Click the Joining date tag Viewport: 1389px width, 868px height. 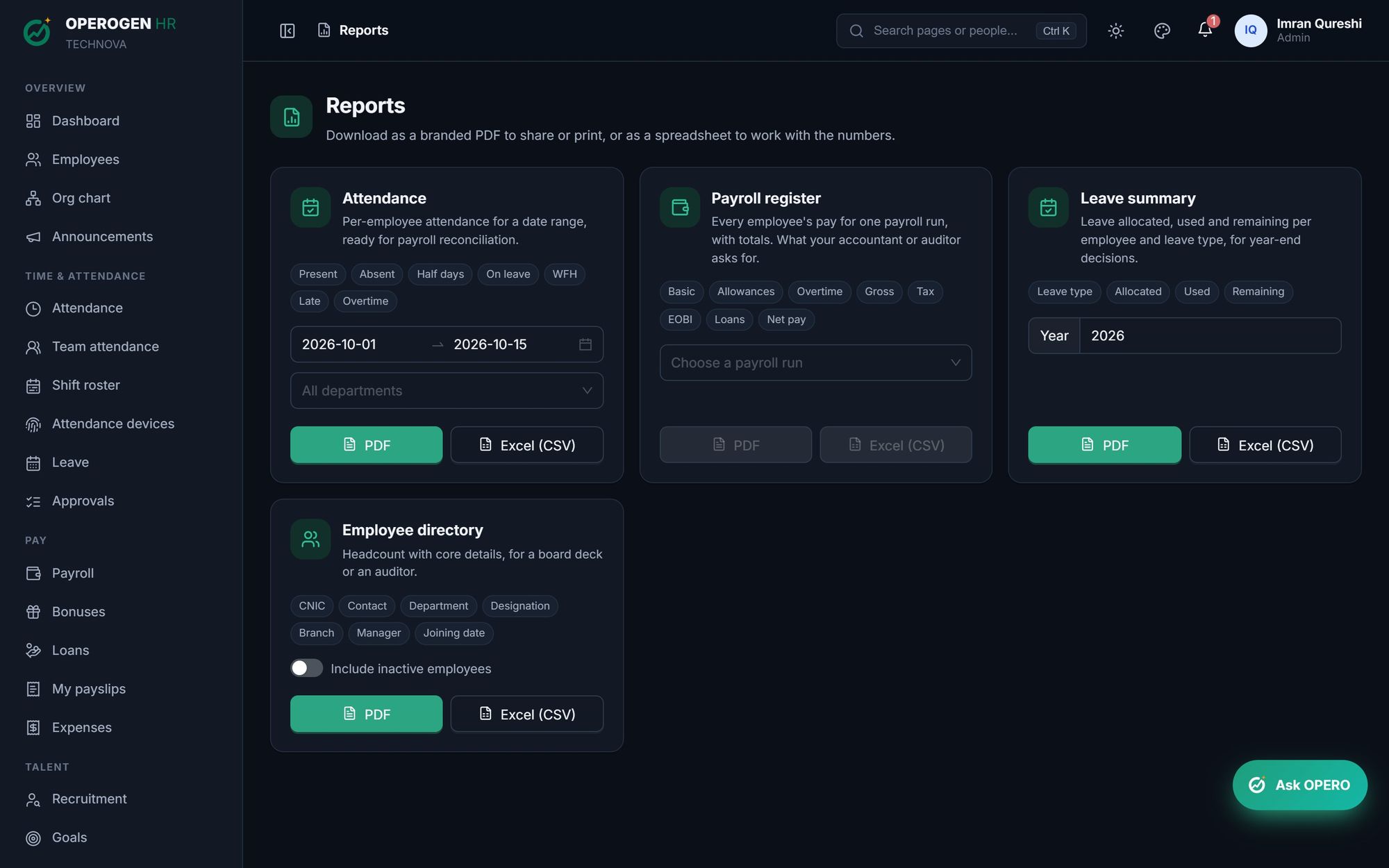pos(454,633)
